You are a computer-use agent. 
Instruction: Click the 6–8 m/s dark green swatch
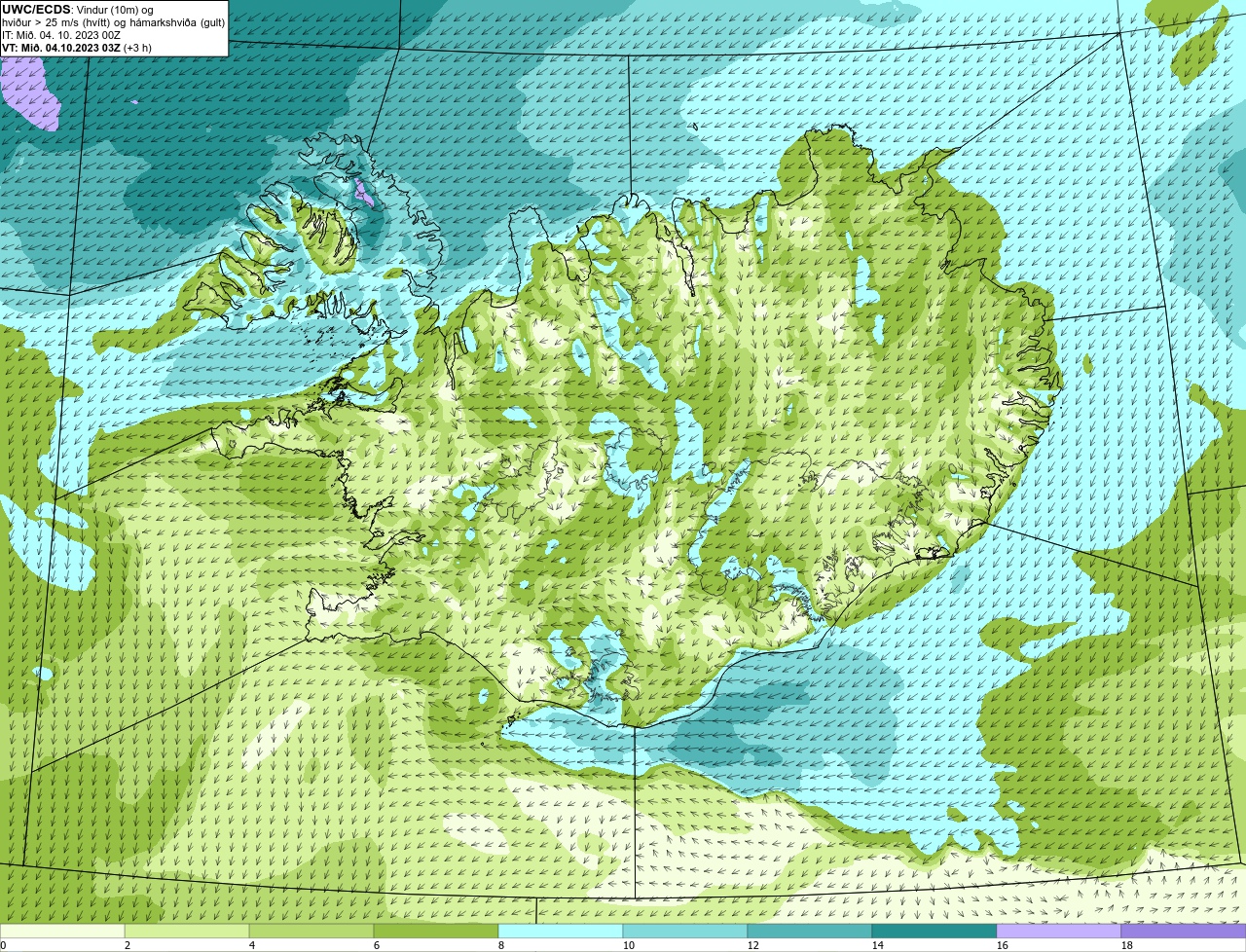tap(436, 931)
